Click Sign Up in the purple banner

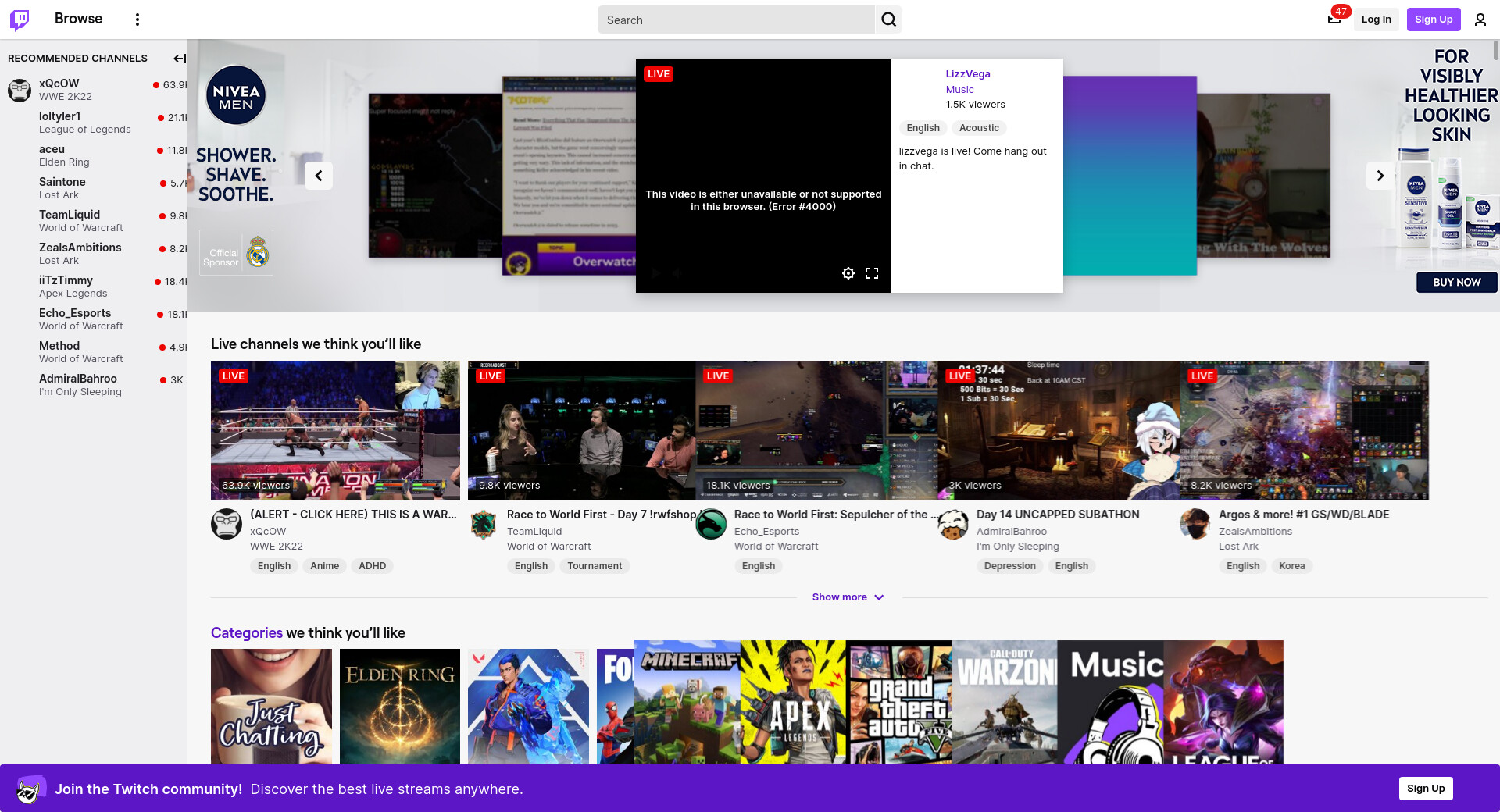pyautogui.click(x=1425, y=789)
